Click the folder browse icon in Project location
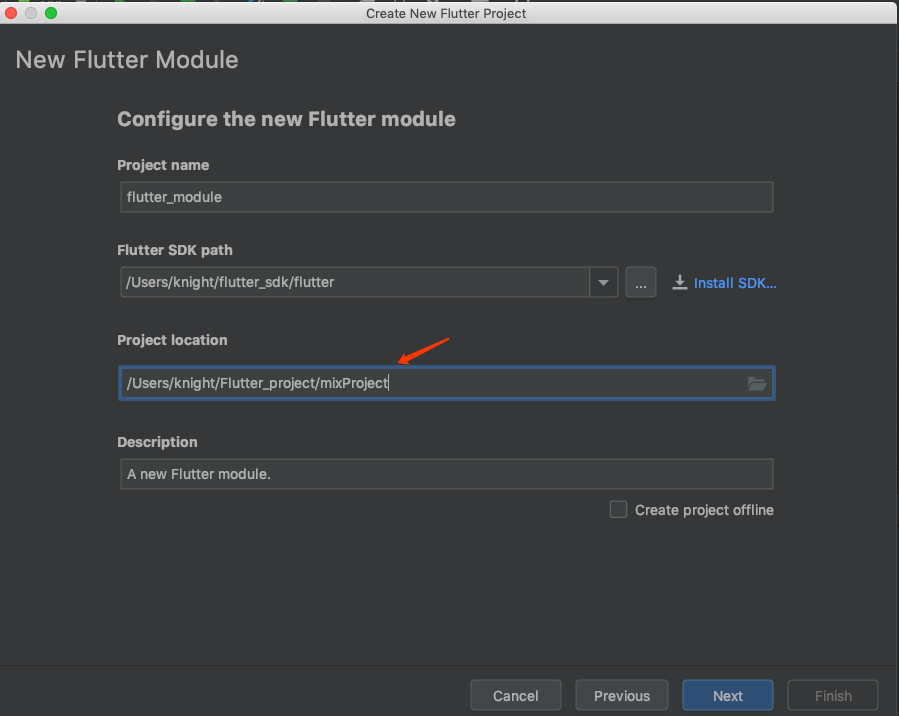899x716 pixels. (757, 383)
